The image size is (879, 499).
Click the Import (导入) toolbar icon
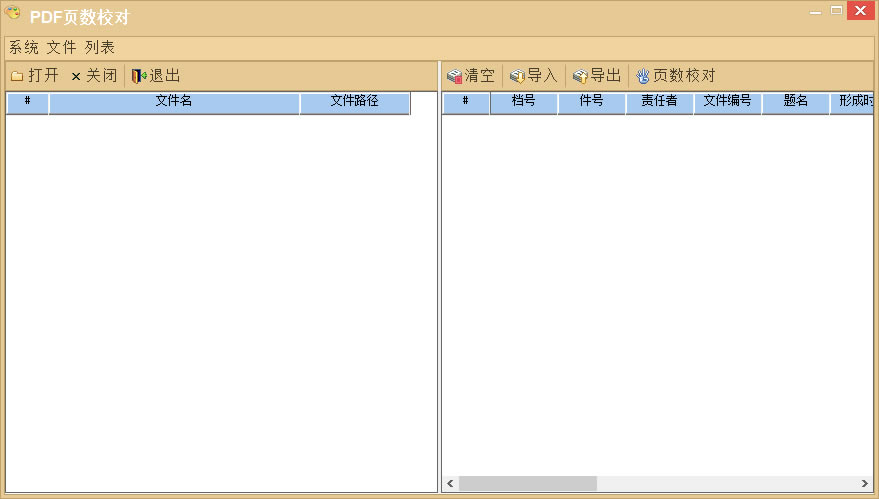click(x=517, y=76)
